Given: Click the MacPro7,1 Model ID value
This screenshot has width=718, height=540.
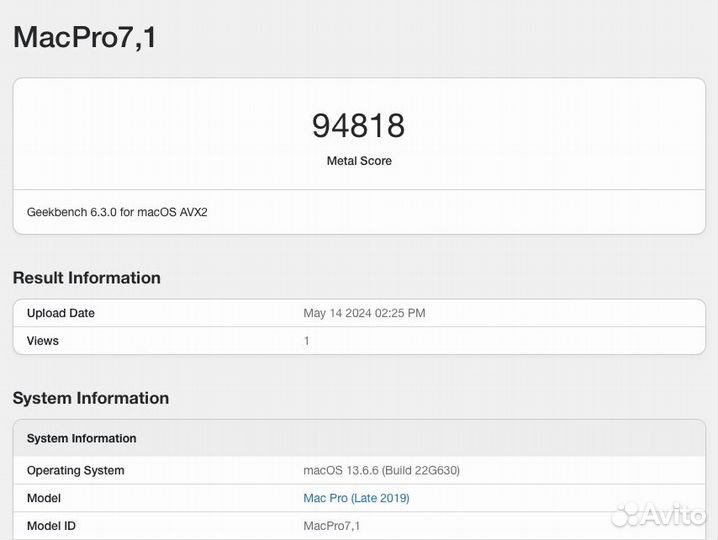Looking at the screenshot, I should (332, 526).
